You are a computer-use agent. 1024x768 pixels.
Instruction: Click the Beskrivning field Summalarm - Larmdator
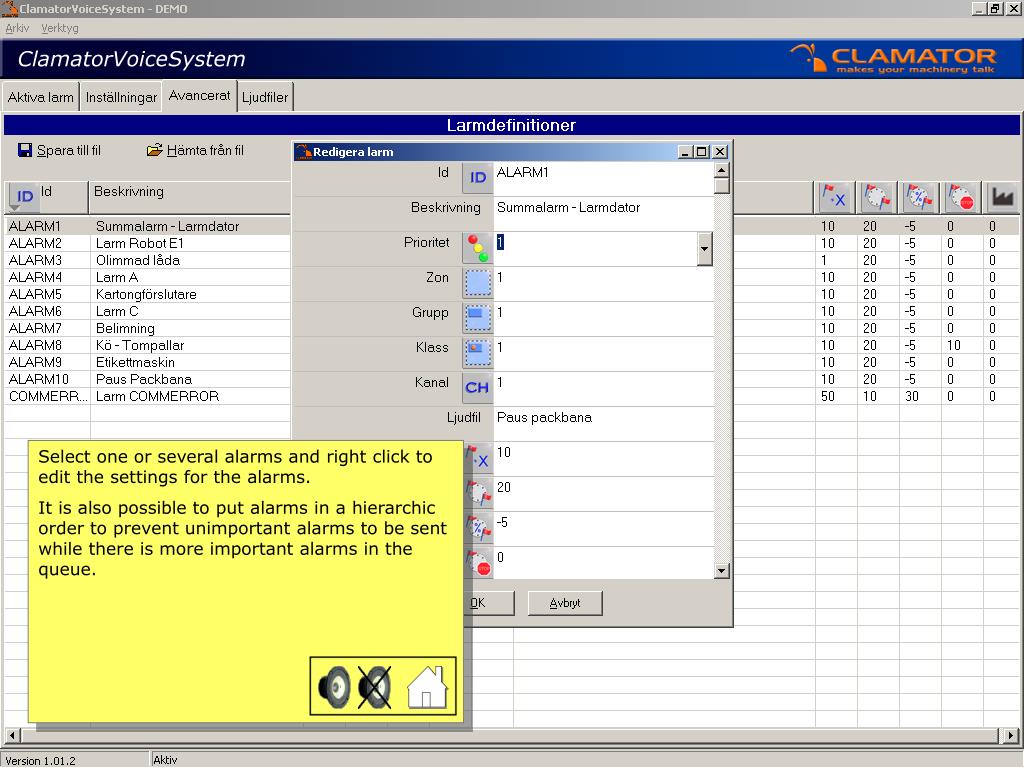click(x=603, y=213)
